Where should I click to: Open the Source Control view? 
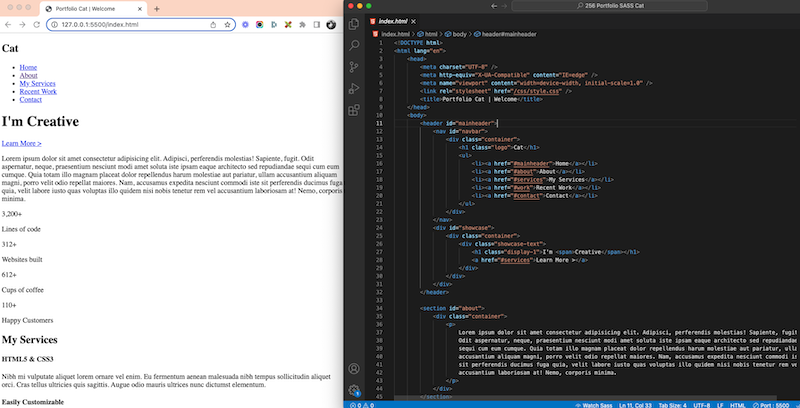[x=354, y=67]
